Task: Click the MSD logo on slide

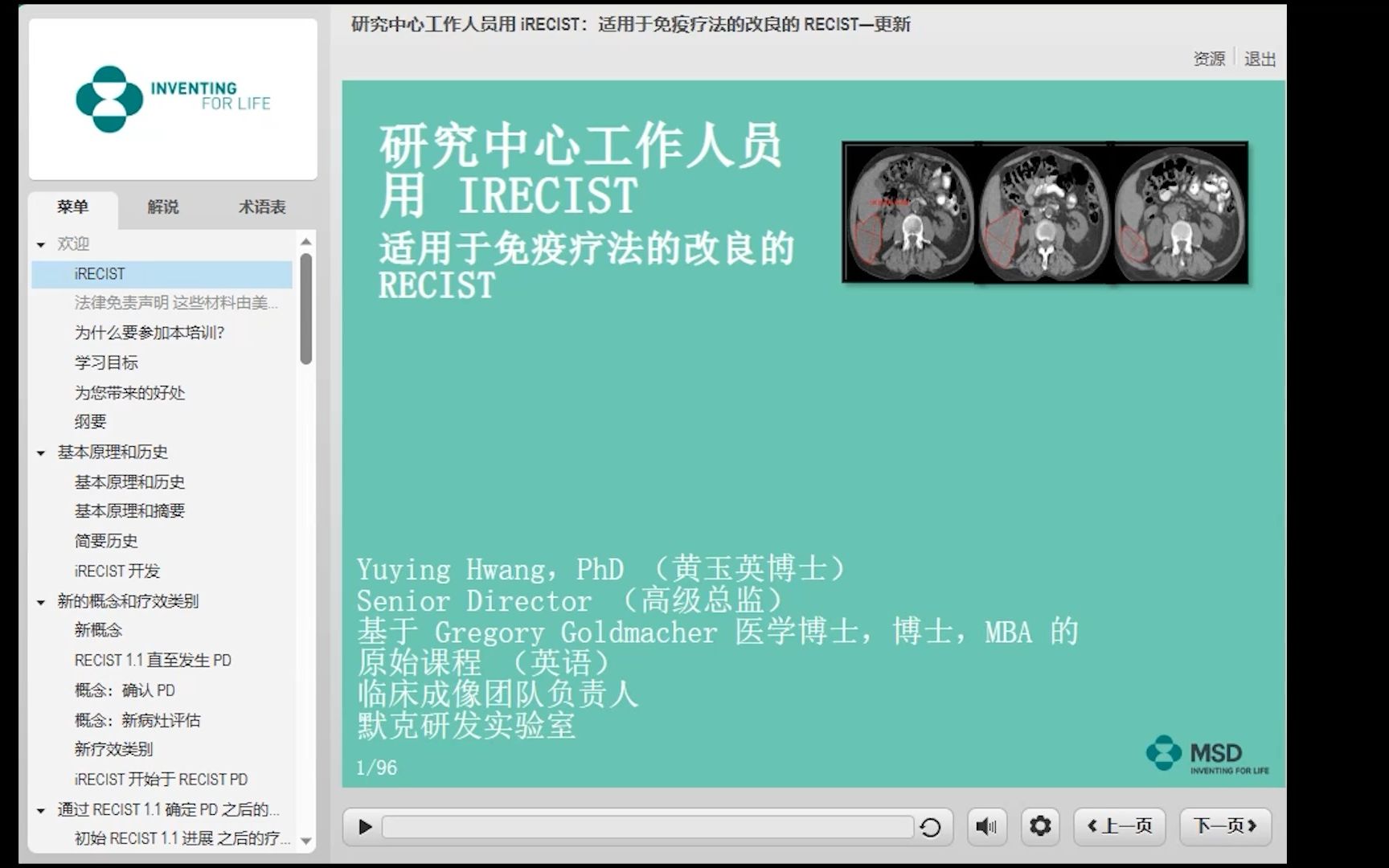Action: [1207, 755]
